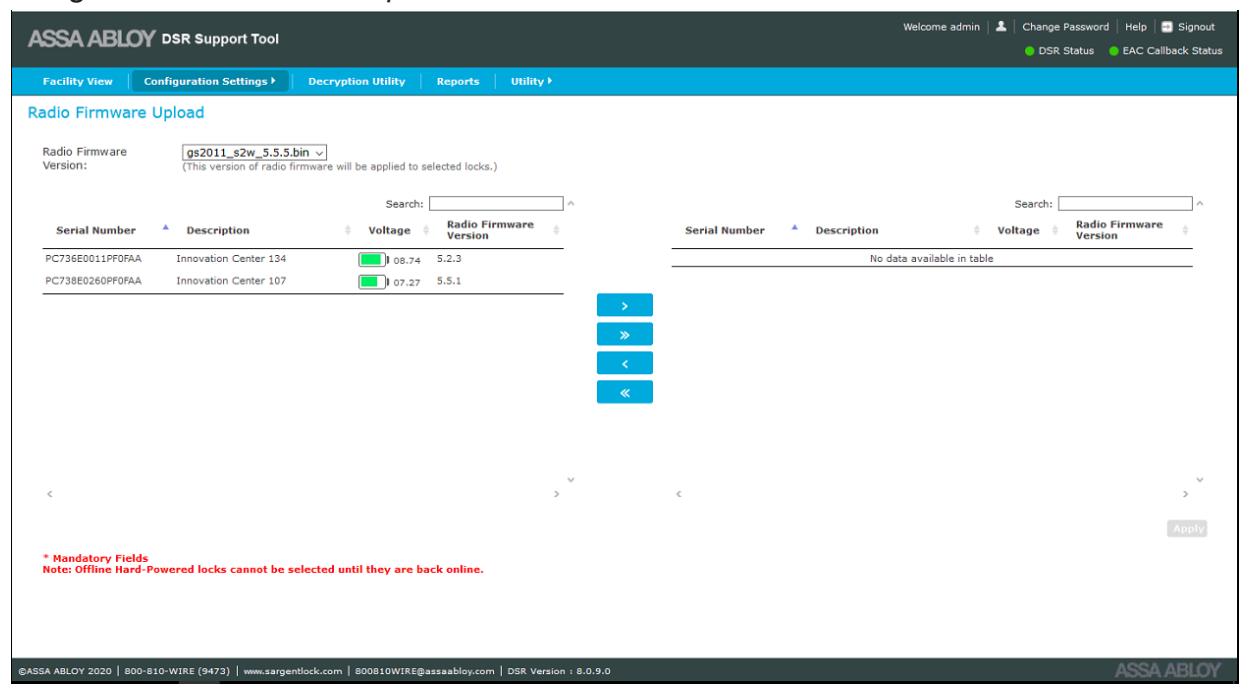Click left table horizontal scroll-left arrow
The width and height of the screenshot is (1249, 697).
51,495
